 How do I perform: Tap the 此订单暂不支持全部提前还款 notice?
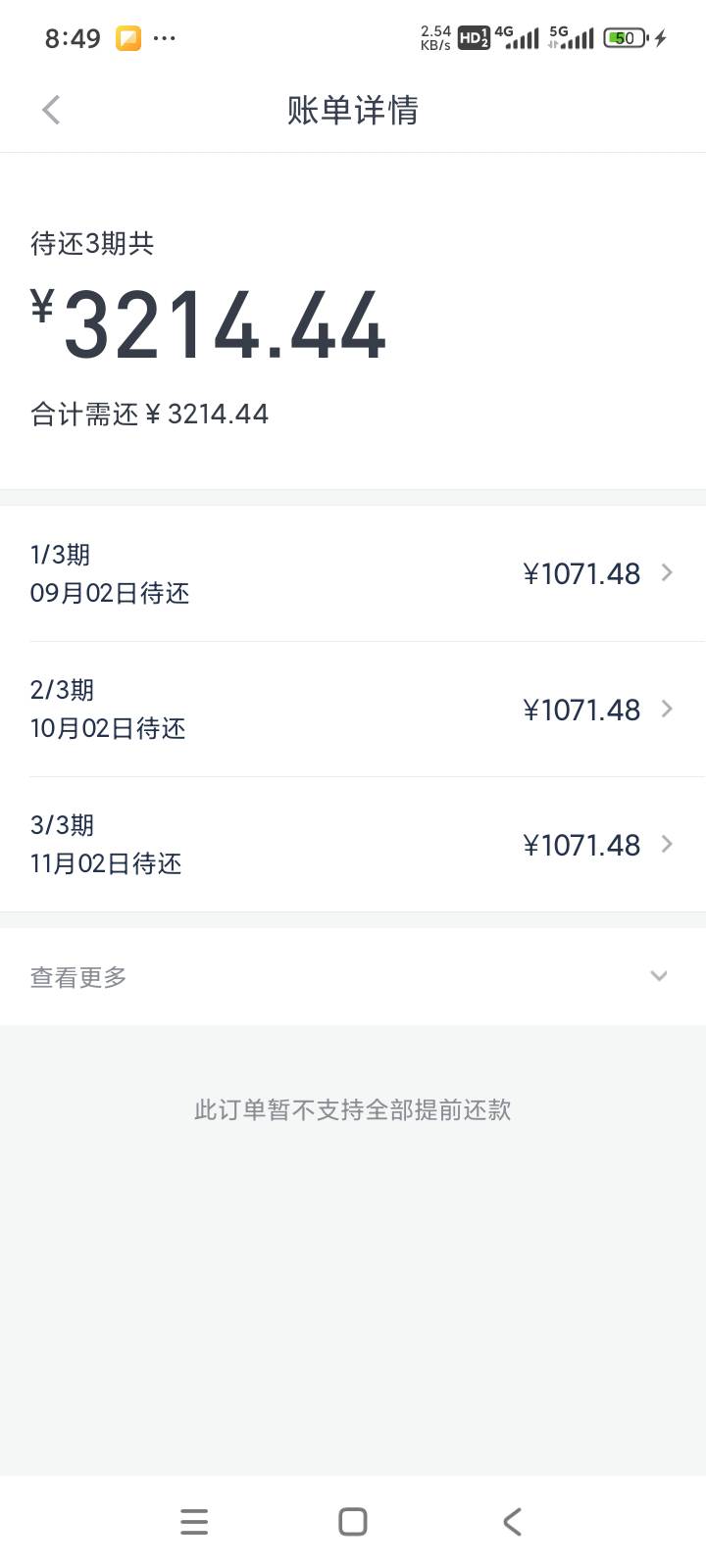click(x=353, y=1109)
